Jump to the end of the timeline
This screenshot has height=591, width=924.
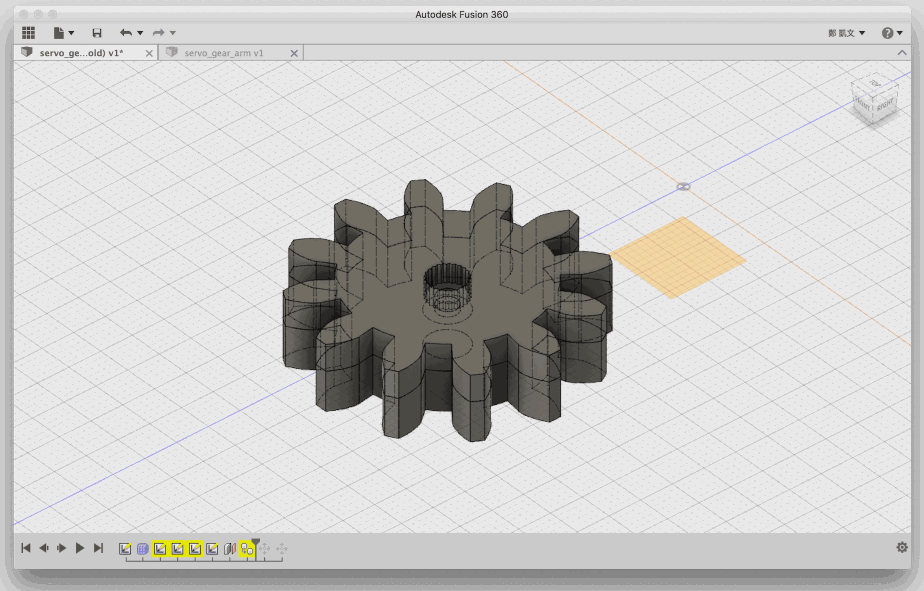(x=98, y=548)
